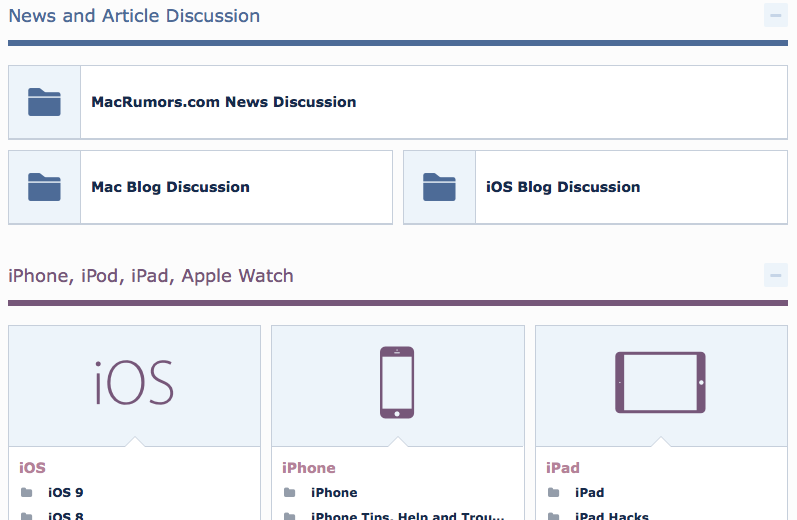Select the iPhone subforum row
Screen dimensions: 797x520
tap(334, 493)
